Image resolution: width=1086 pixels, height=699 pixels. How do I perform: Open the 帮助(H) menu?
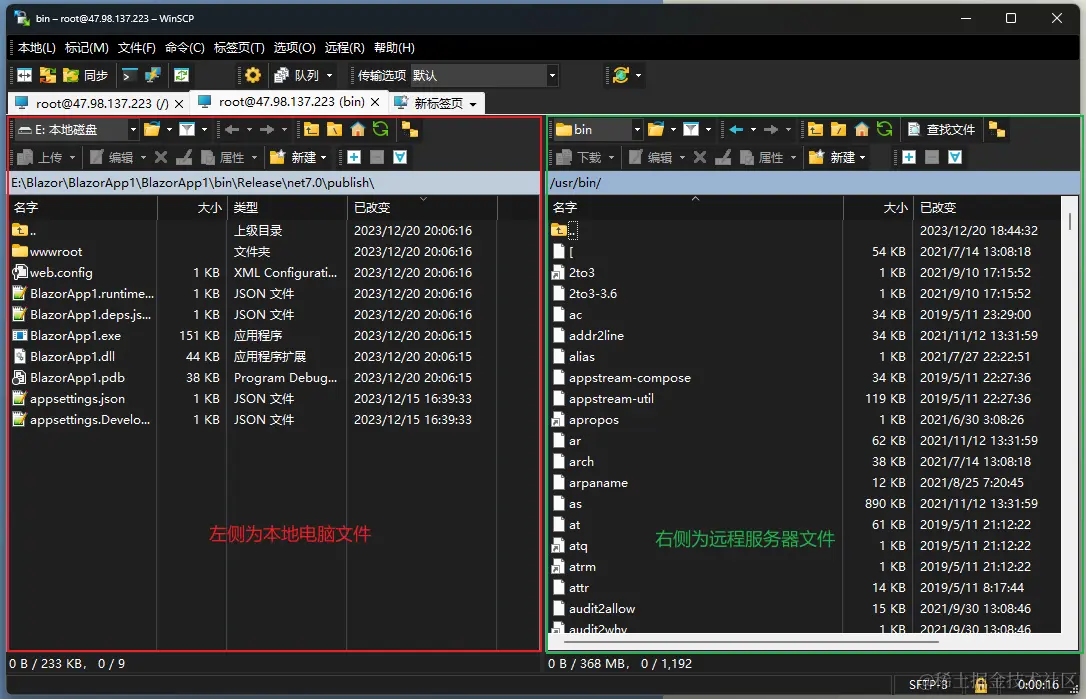(x=394, y=47)
